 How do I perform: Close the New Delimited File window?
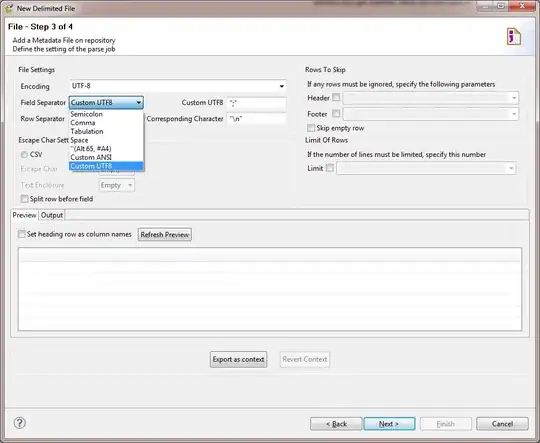522,6
